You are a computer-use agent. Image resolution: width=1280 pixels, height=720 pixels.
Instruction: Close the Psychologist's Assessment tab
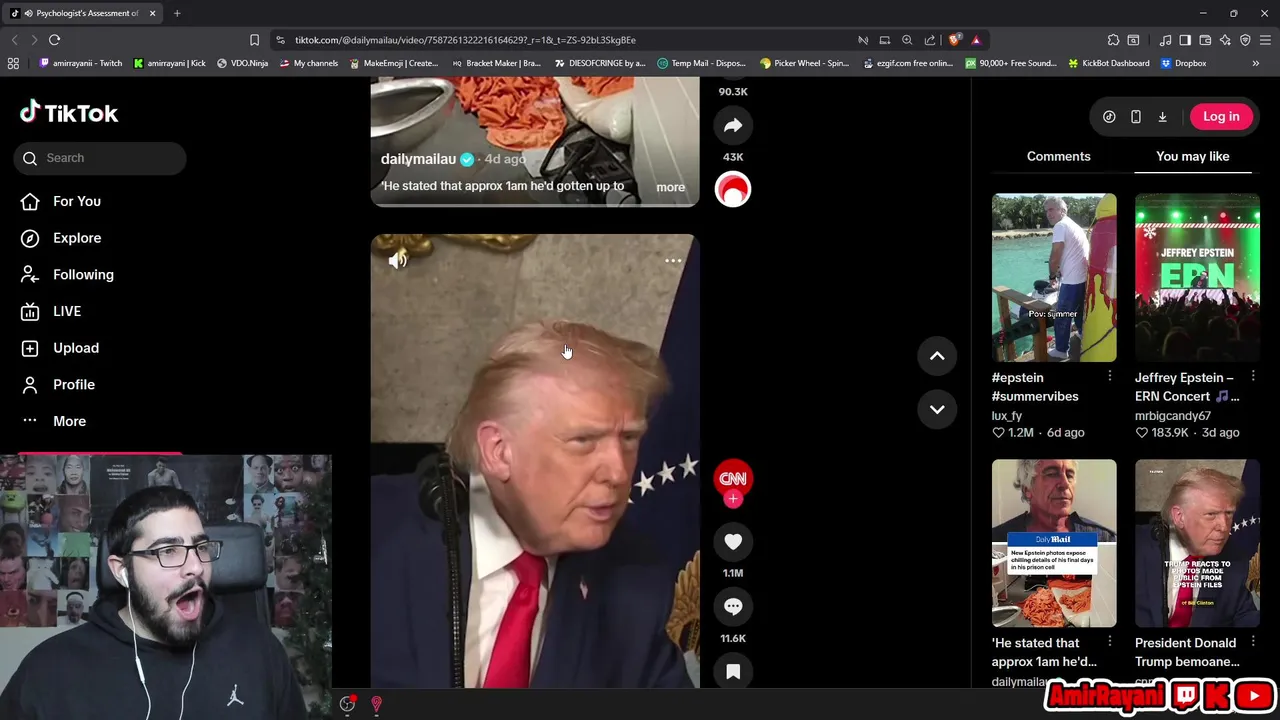click(x=152, y=13)
